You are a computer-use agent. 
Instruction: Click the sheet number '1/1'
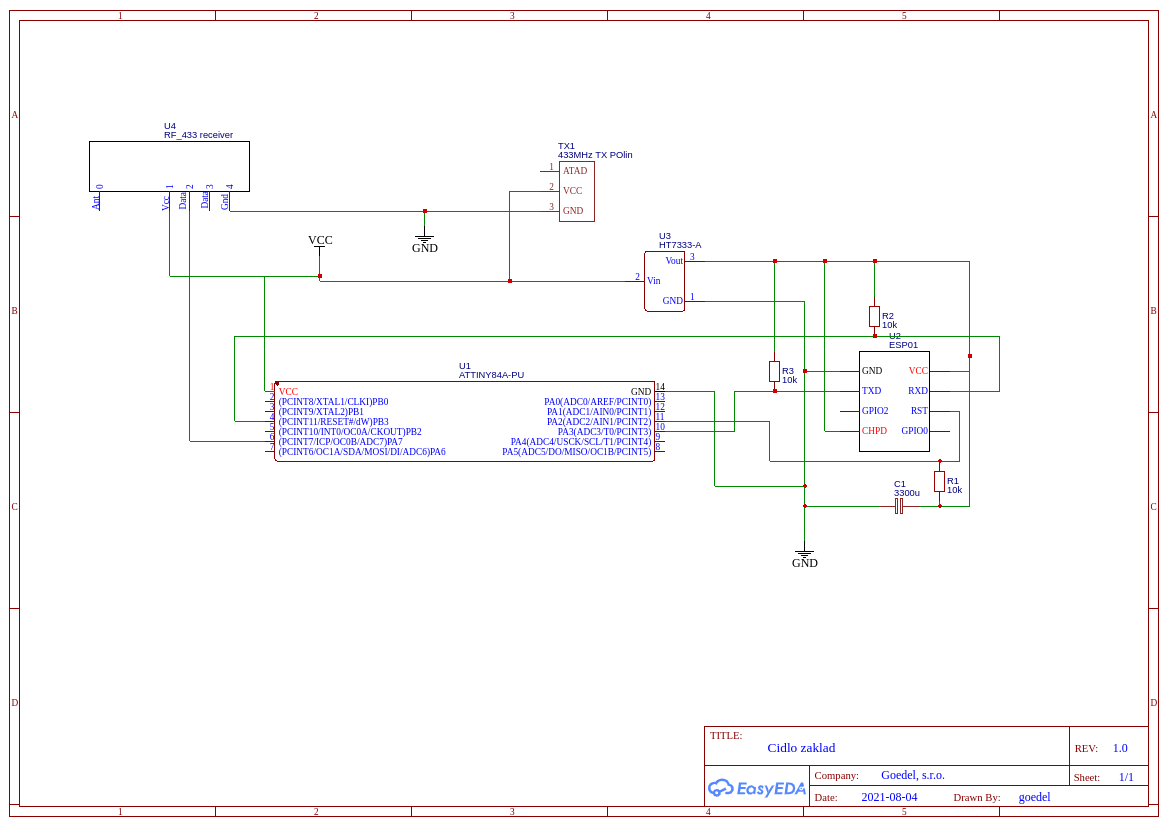tap(1126, 777)
